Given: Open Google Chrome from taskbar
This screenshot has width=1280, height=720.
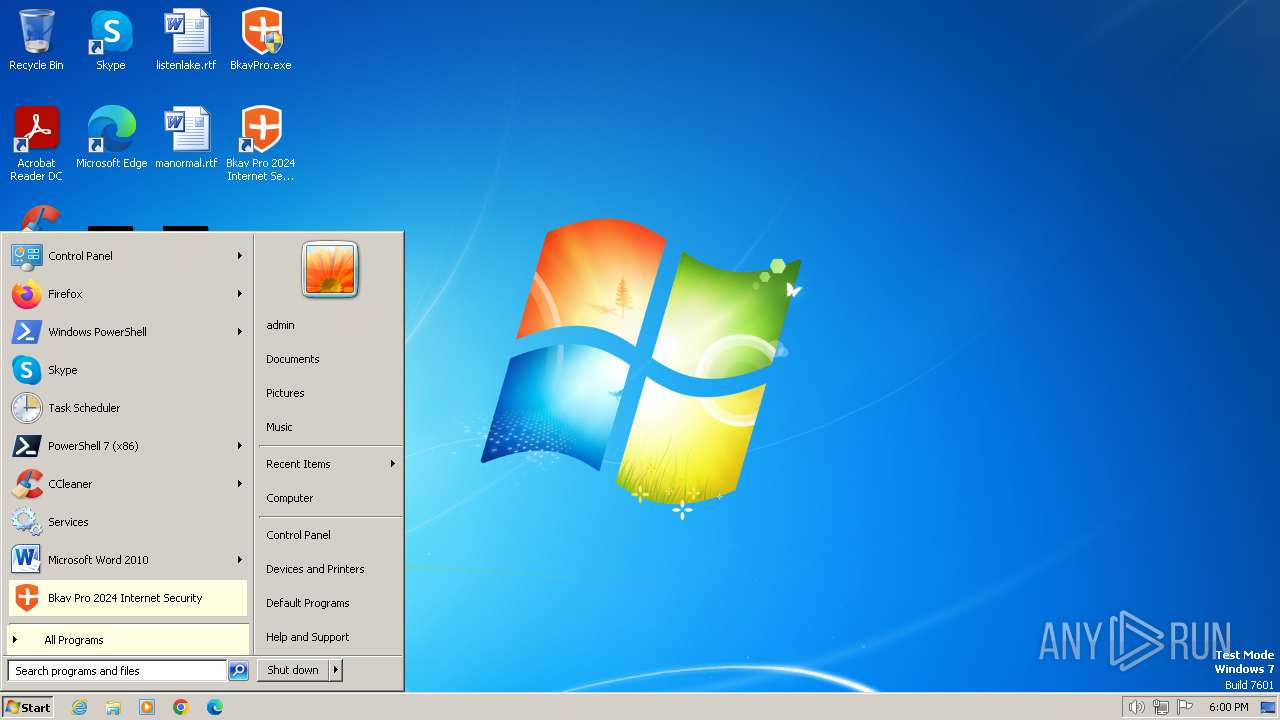Looking at the screenshot, I should [181, 707].
